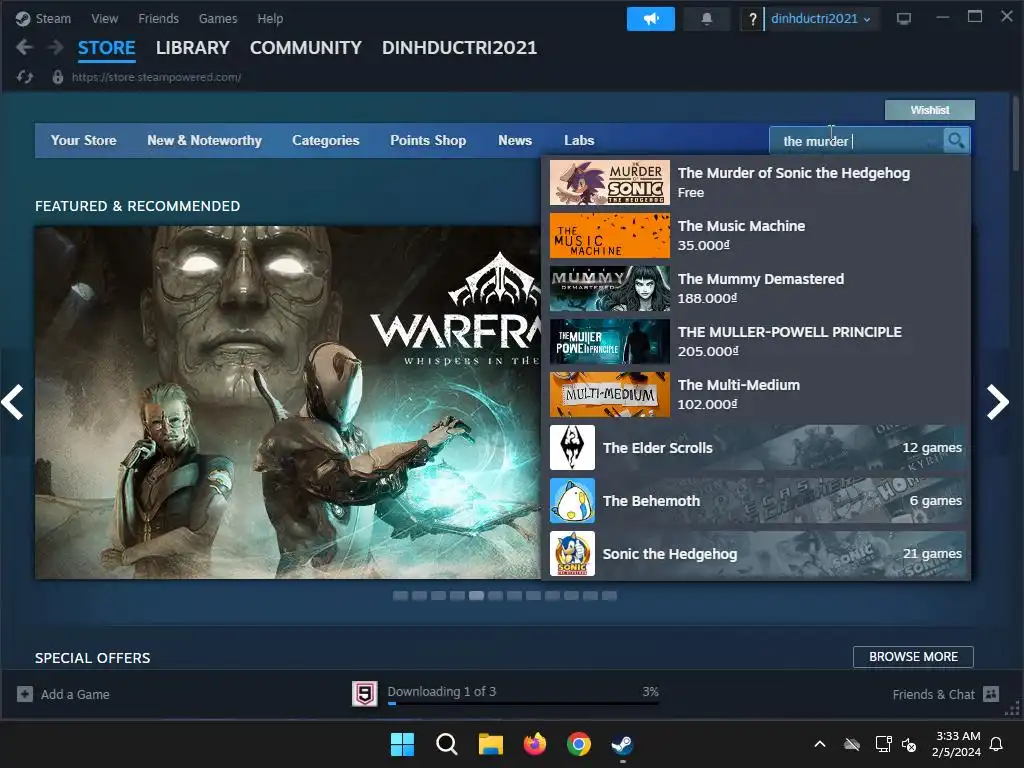
Task: Click the download progress bar
Action: click(523, 703)
